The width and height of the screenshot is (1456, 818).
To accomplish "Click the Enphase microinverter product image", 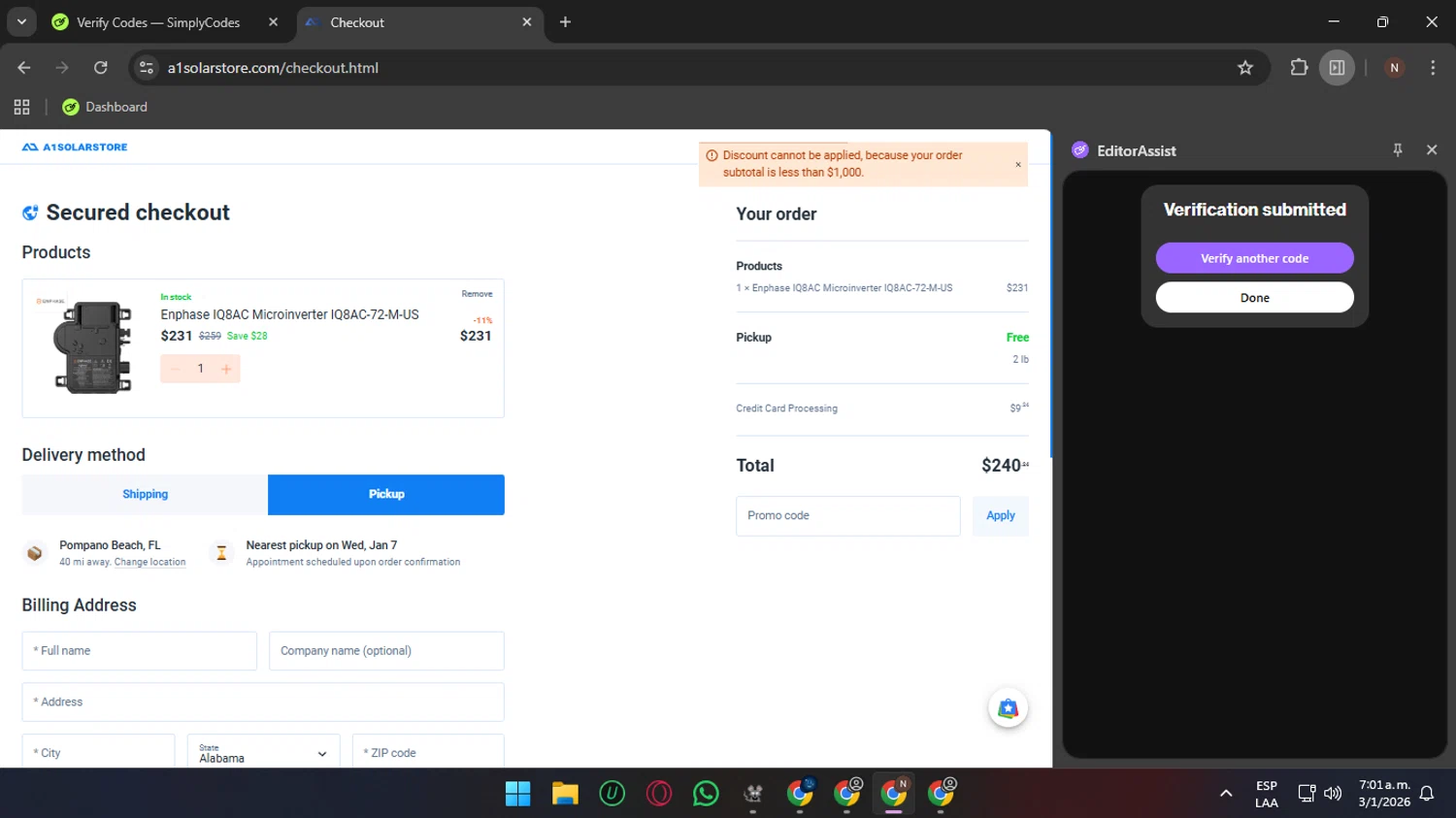I will point(90,345).
